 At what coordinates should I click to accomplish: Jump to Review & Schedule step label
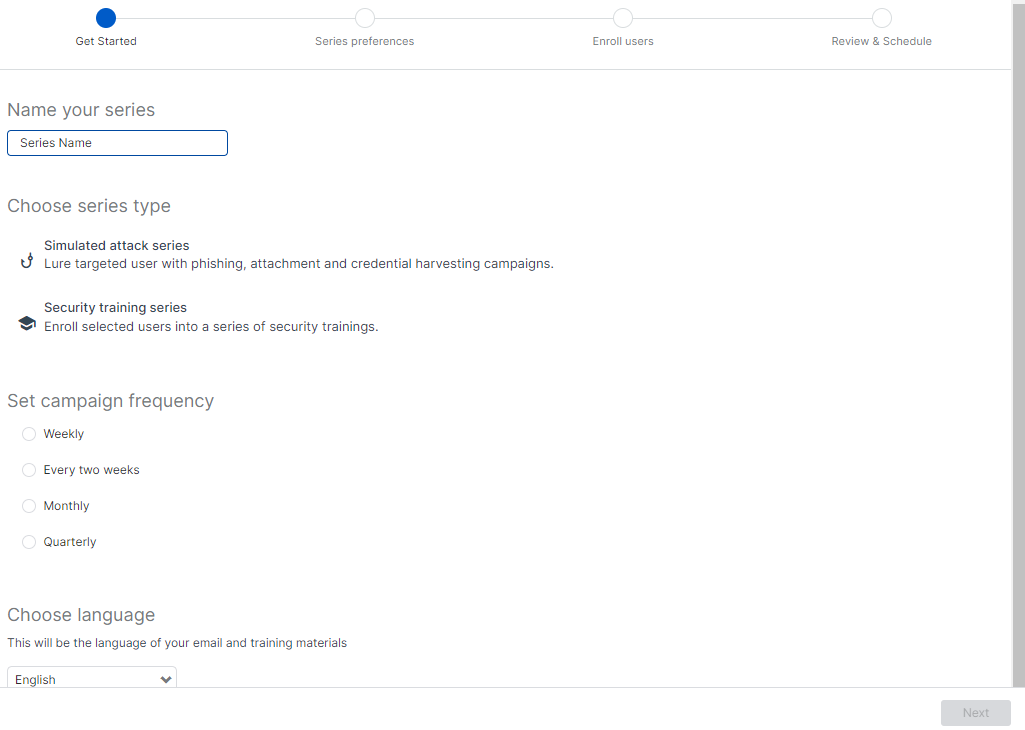[881, 41]
